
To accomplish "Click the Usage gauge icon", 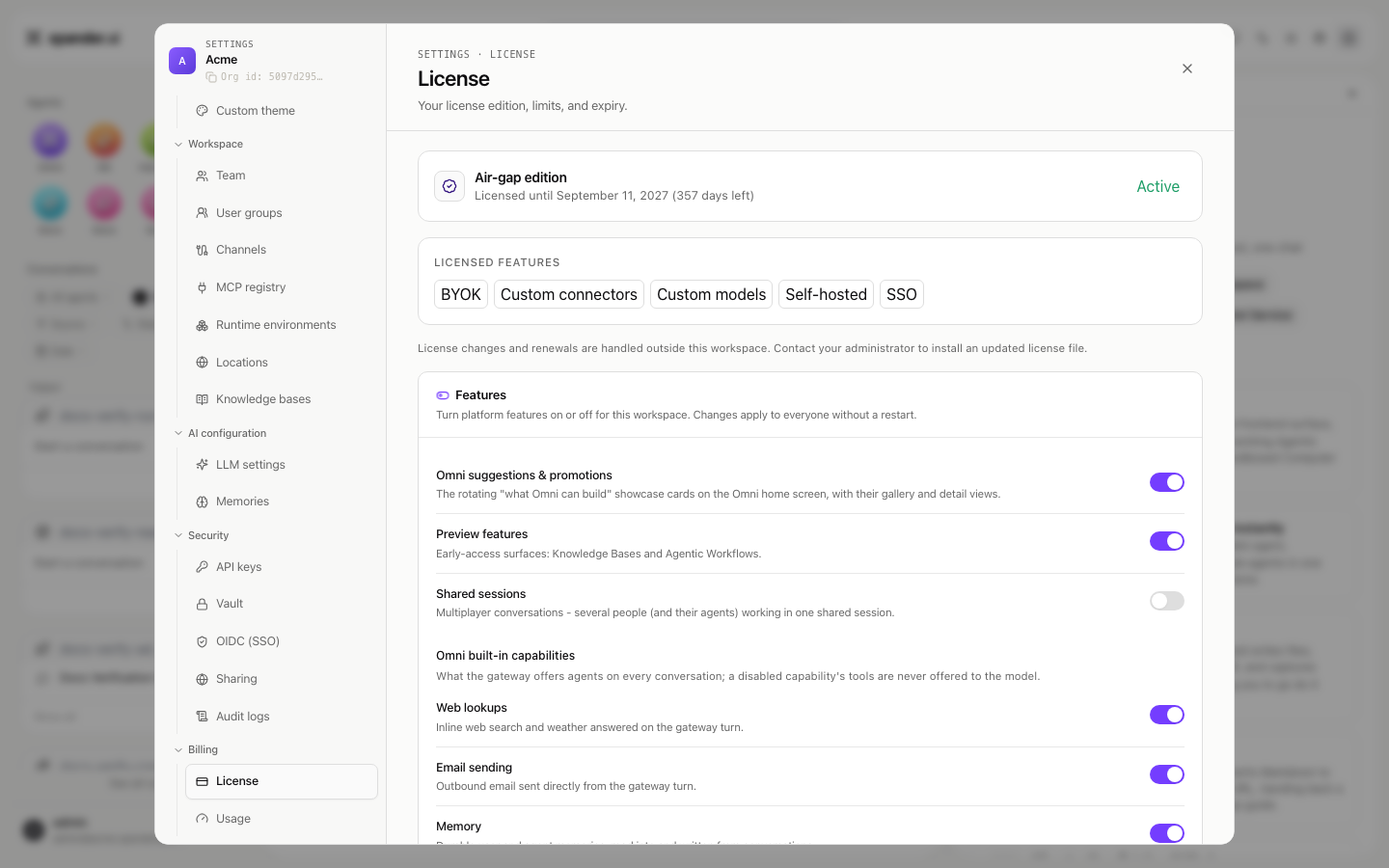I will tap(202, 819).
